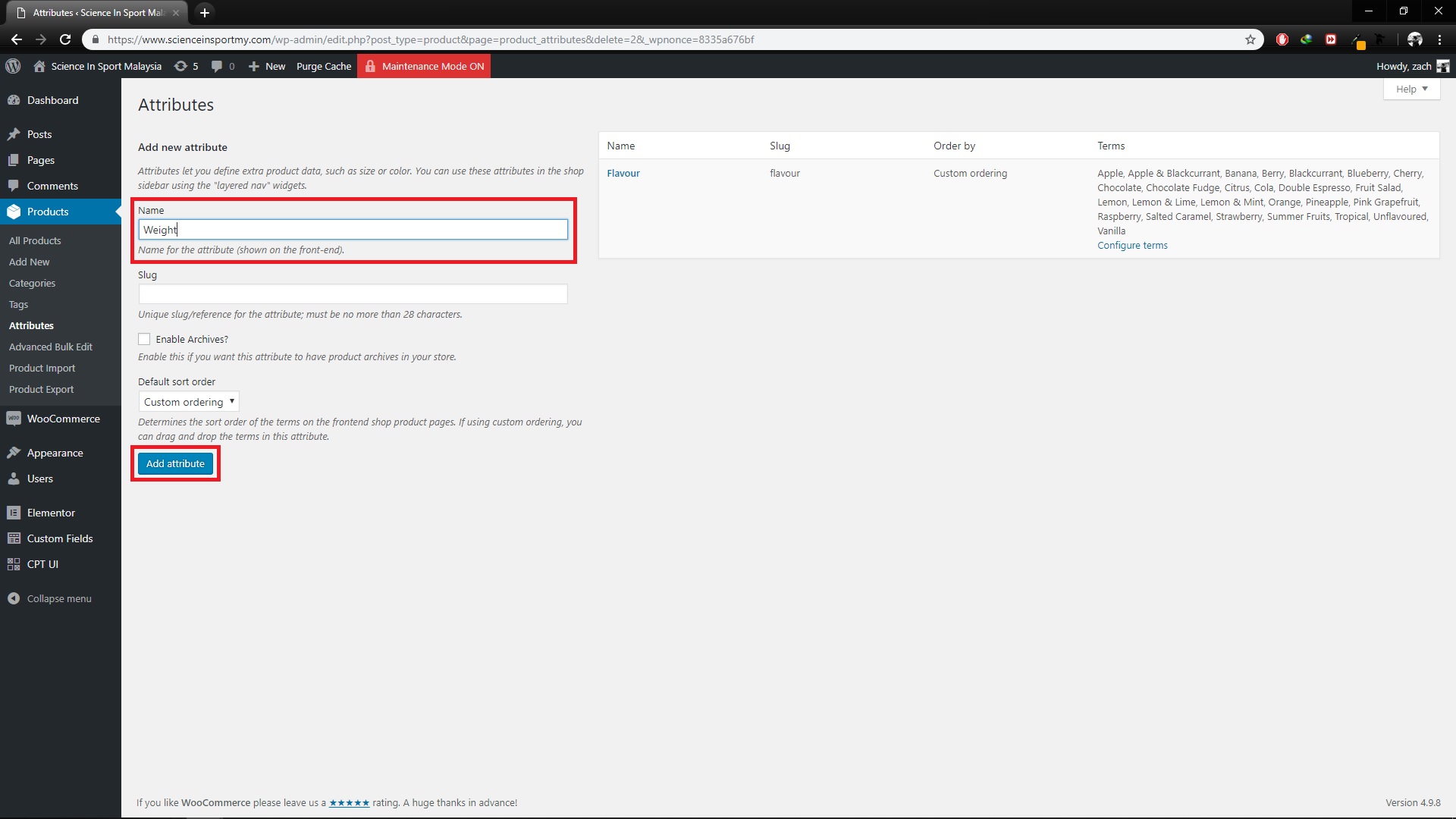The image size is (1456, 819).
Task: Open Advanced Bulk Edit submenu
Action: coord(51,347)
